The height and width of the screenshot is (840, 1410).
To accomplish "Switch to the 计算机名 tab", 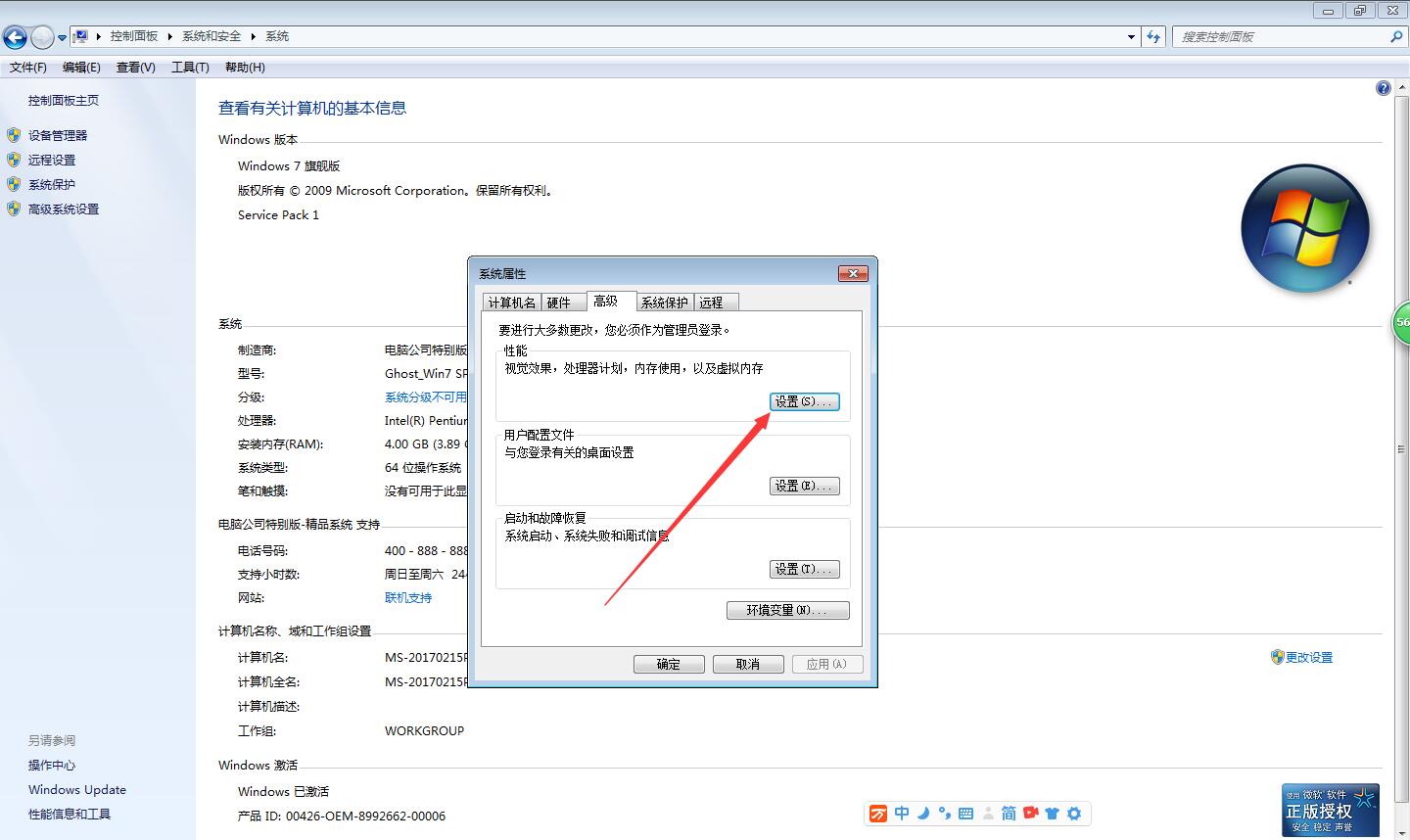I will click(512, 303).
